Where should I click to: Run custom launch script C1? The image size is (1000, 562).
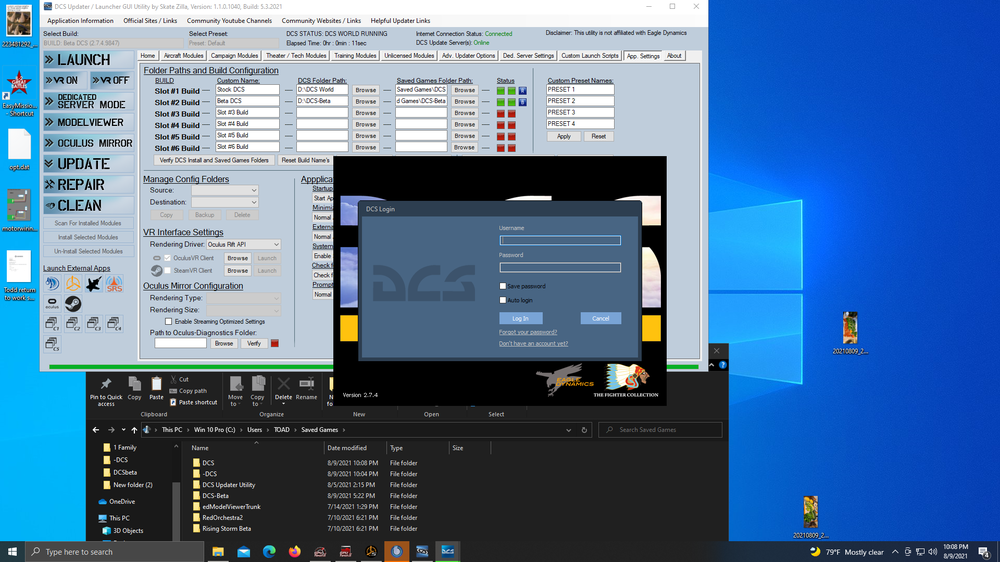[52, 324]
